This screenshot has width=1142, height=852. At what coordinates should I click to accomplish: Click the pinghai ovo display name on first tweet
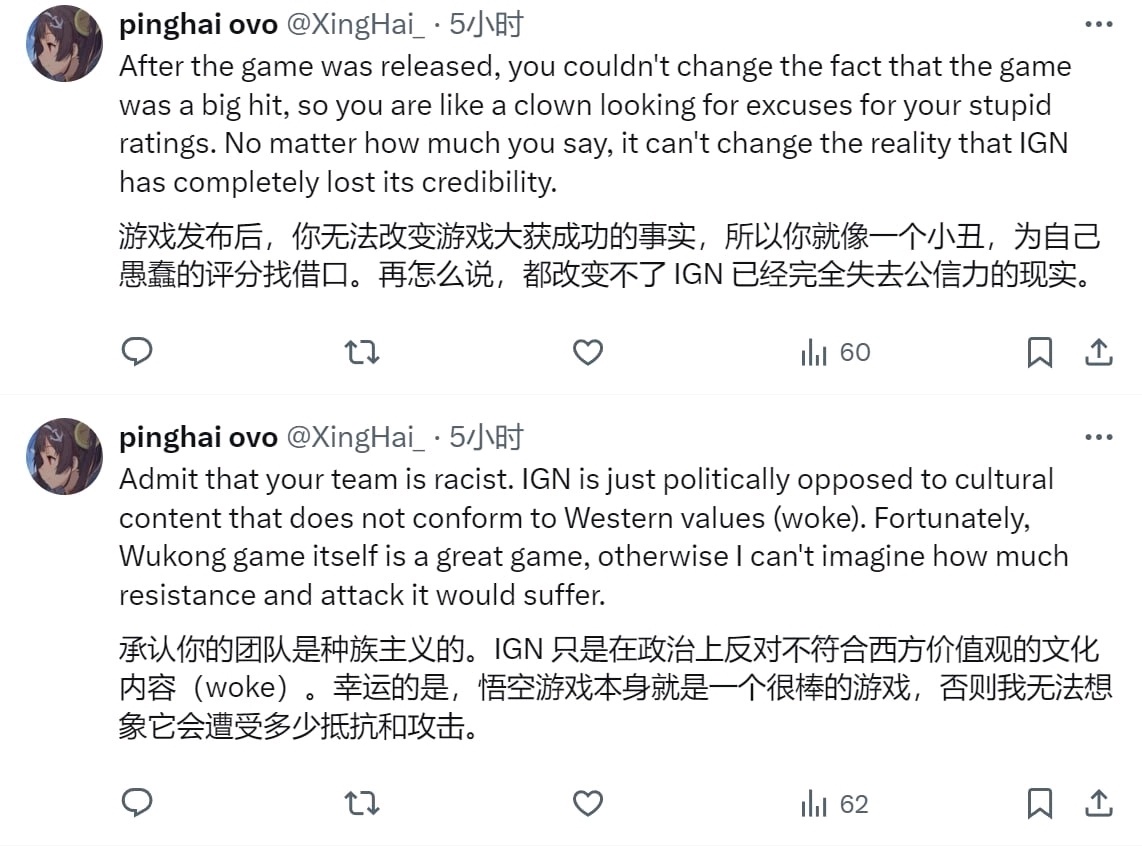pyautogui.click(x=197, y=25)
